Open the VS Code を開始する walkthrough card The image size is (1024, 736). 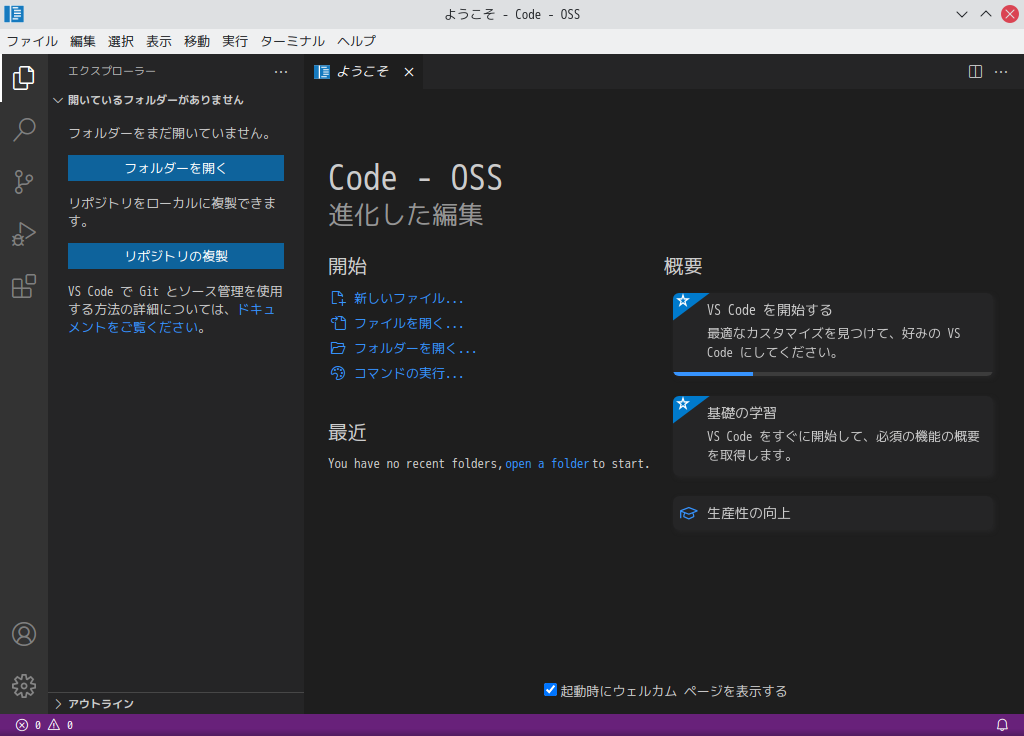click(833, 334)
